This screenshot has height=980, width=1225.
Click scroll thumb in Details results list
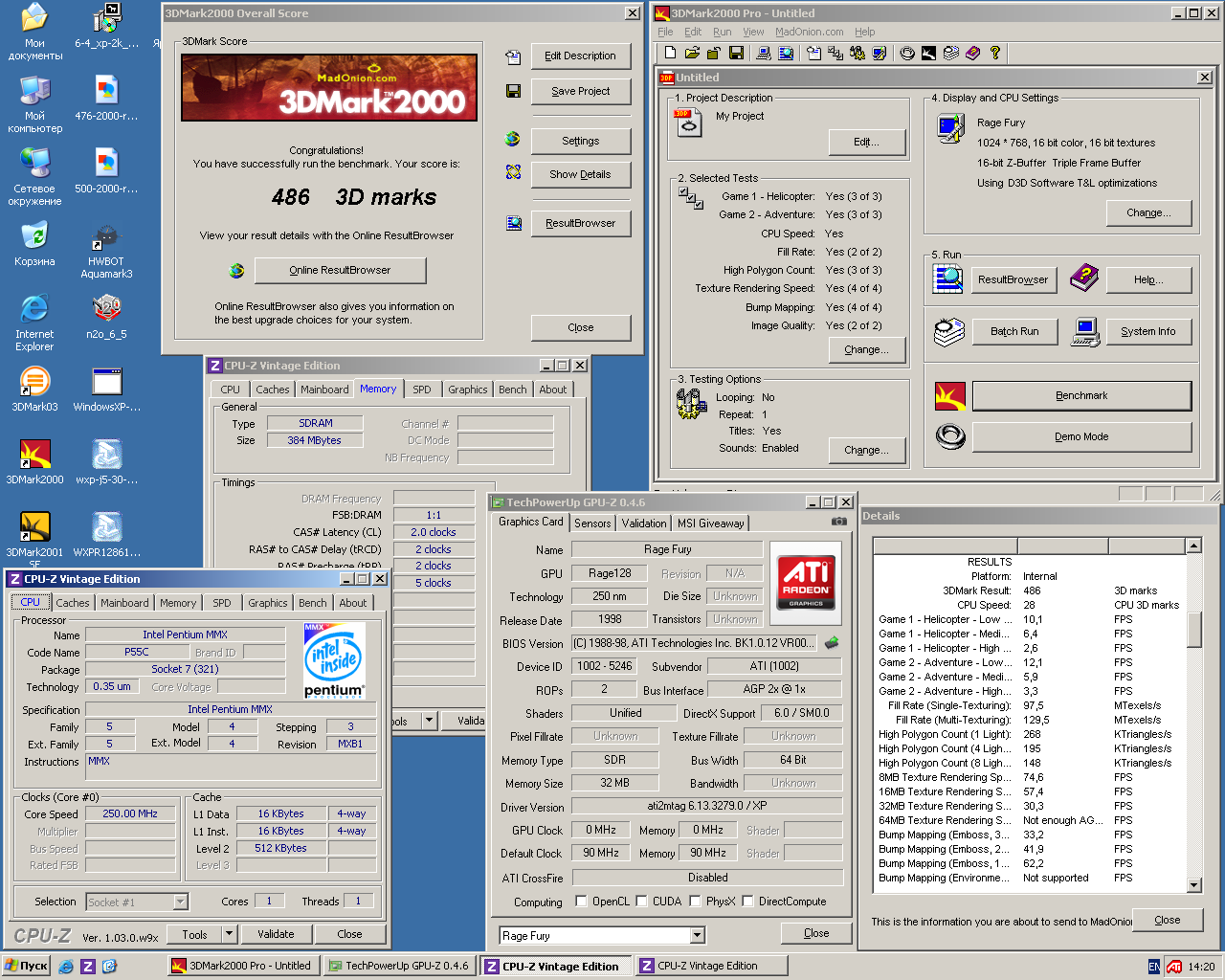[1194, 630]
